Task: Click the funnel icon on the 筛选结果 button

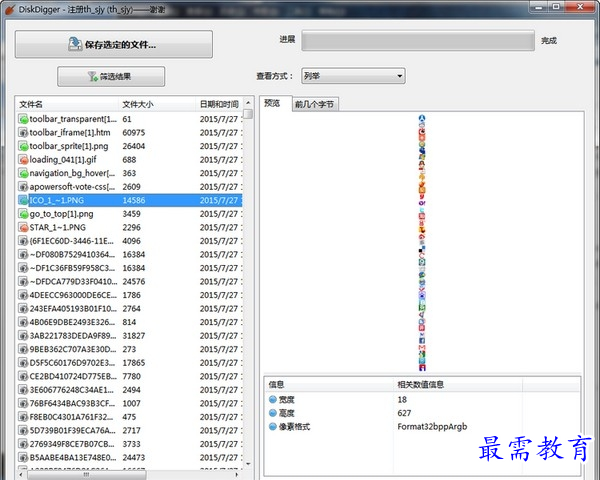Action: point(93,77)
